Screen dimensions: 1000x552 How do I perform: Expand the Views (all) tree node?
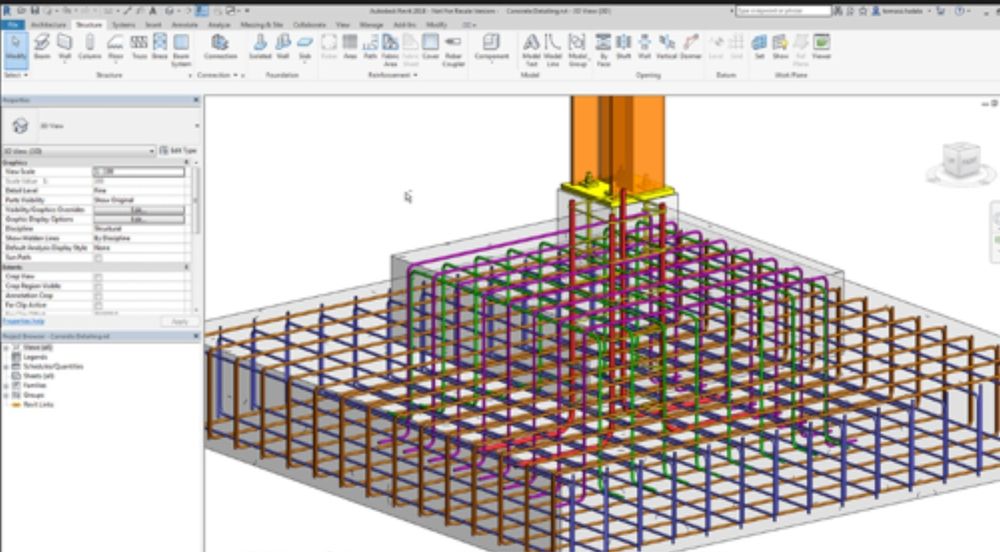6,348
